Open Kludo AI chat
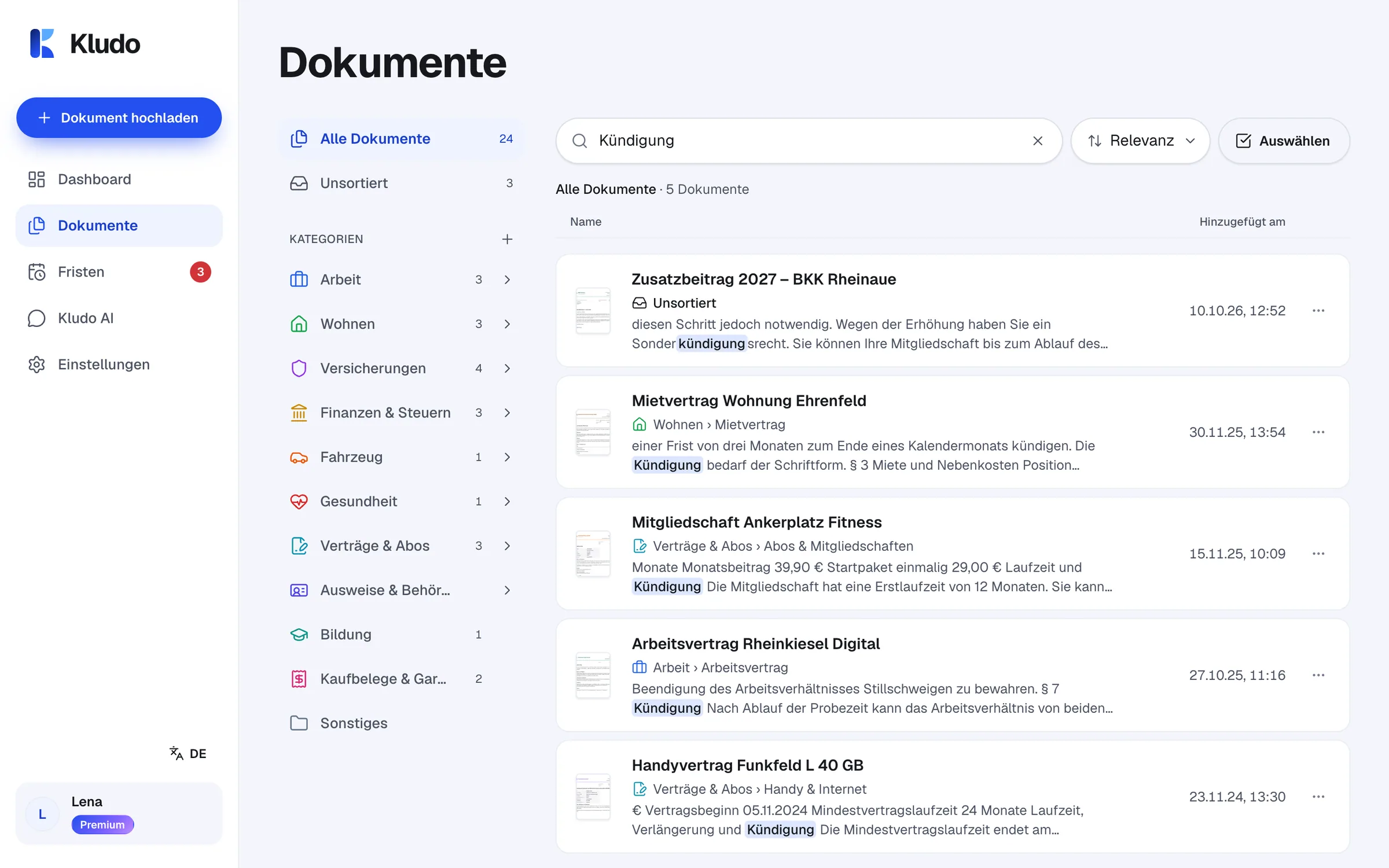The height and width of the screenshot is (868, 1389). 119,318
